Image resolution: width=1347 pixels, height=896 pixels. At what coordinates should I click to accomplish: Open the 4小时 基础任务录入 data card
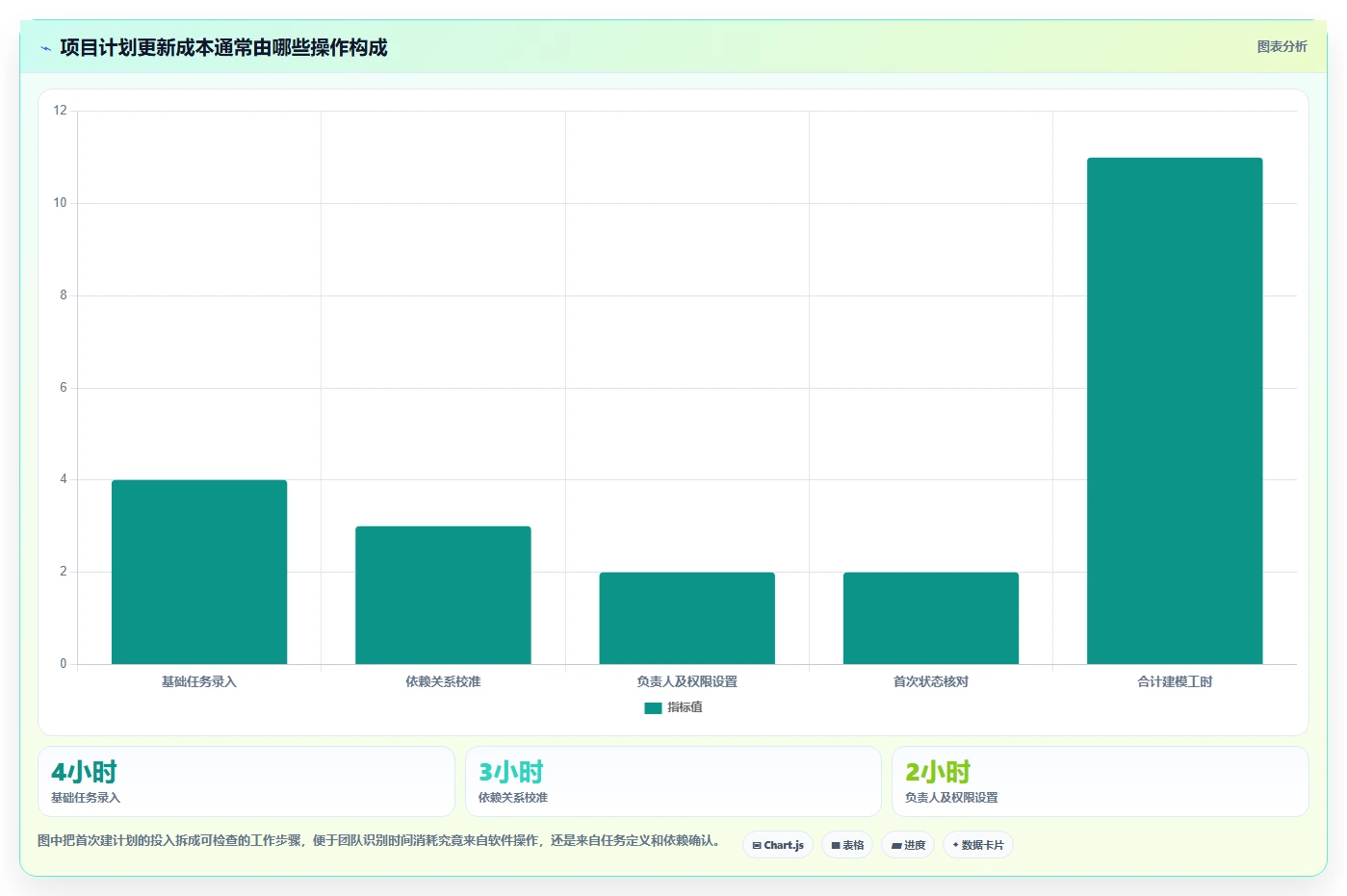(246, 781)
